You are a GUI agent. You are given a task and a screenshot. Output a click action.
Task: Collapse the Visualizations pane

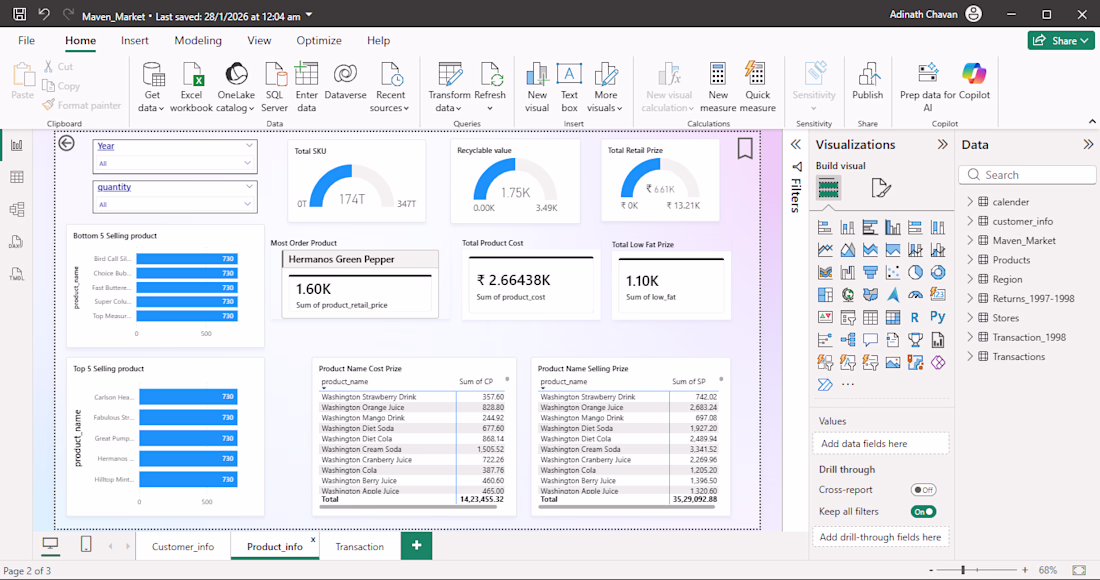pyautogui.click(x=942, y=144)
